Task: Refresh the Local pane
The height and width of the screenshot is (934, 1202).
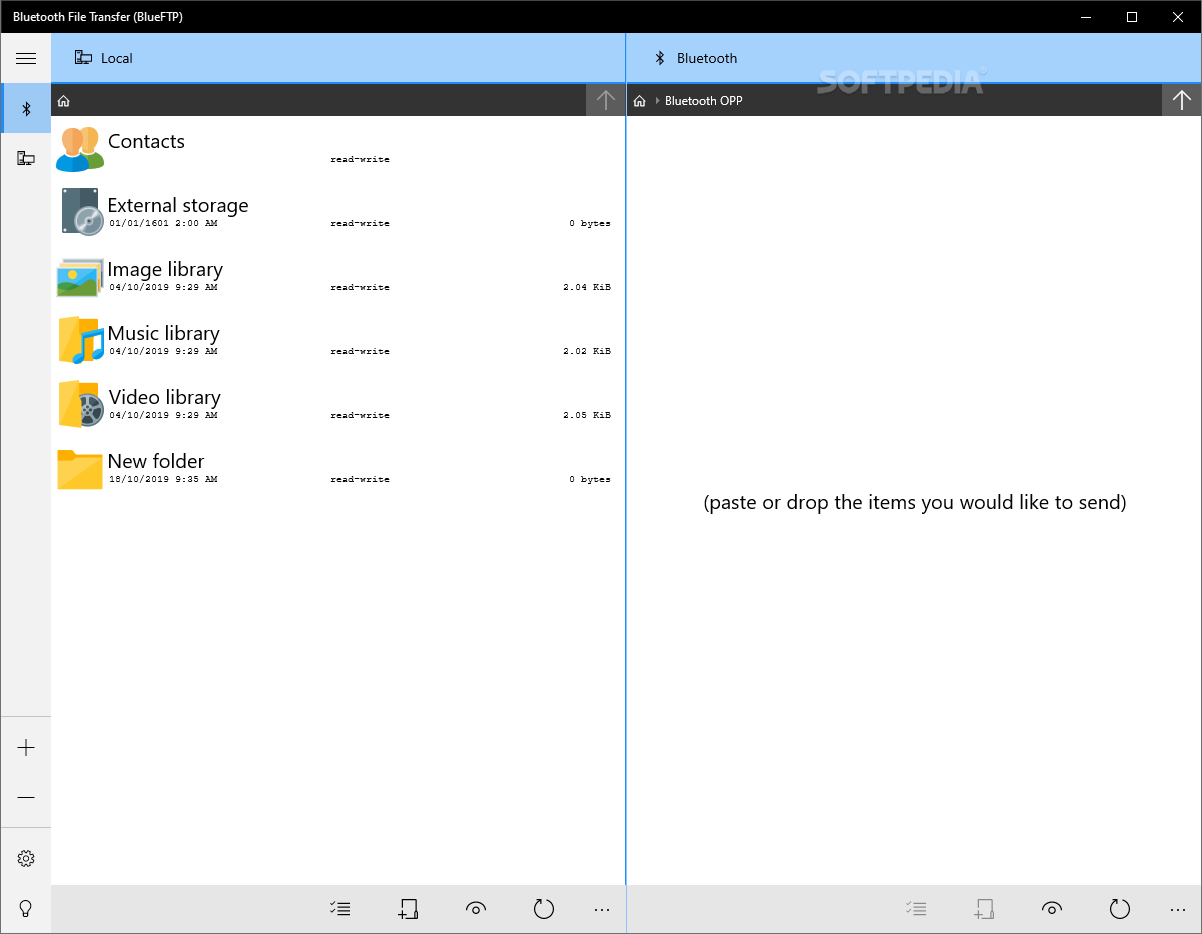Action: [543, 909]
